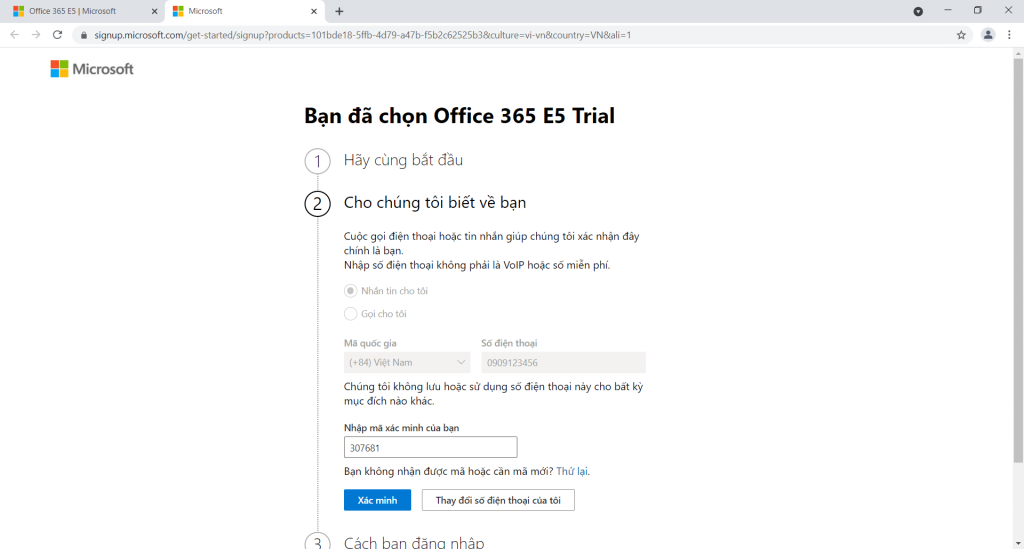Screen dimensions: 1024x549
Task: Click the phone number field 0909123456
Action: point(564,362)
